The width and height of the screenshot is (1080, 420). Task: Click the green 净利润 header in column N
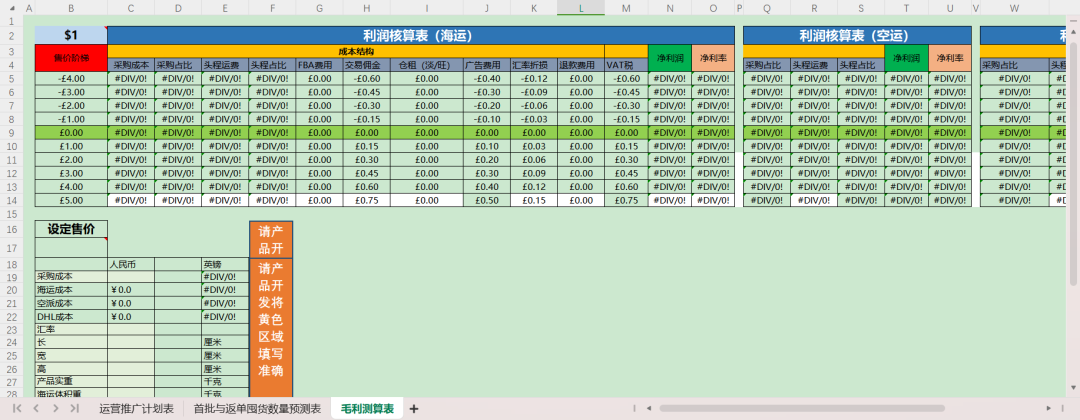pos(669,58)
